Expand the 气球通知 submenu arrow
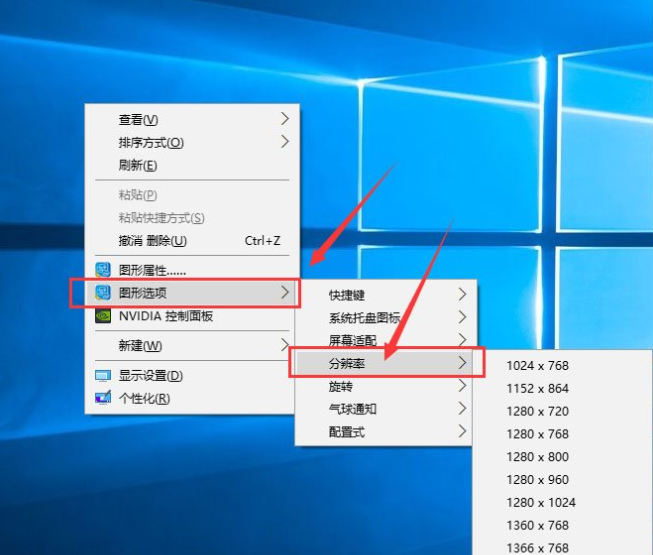The width and height of the screenshot is (653, 555). pos(462,408)
